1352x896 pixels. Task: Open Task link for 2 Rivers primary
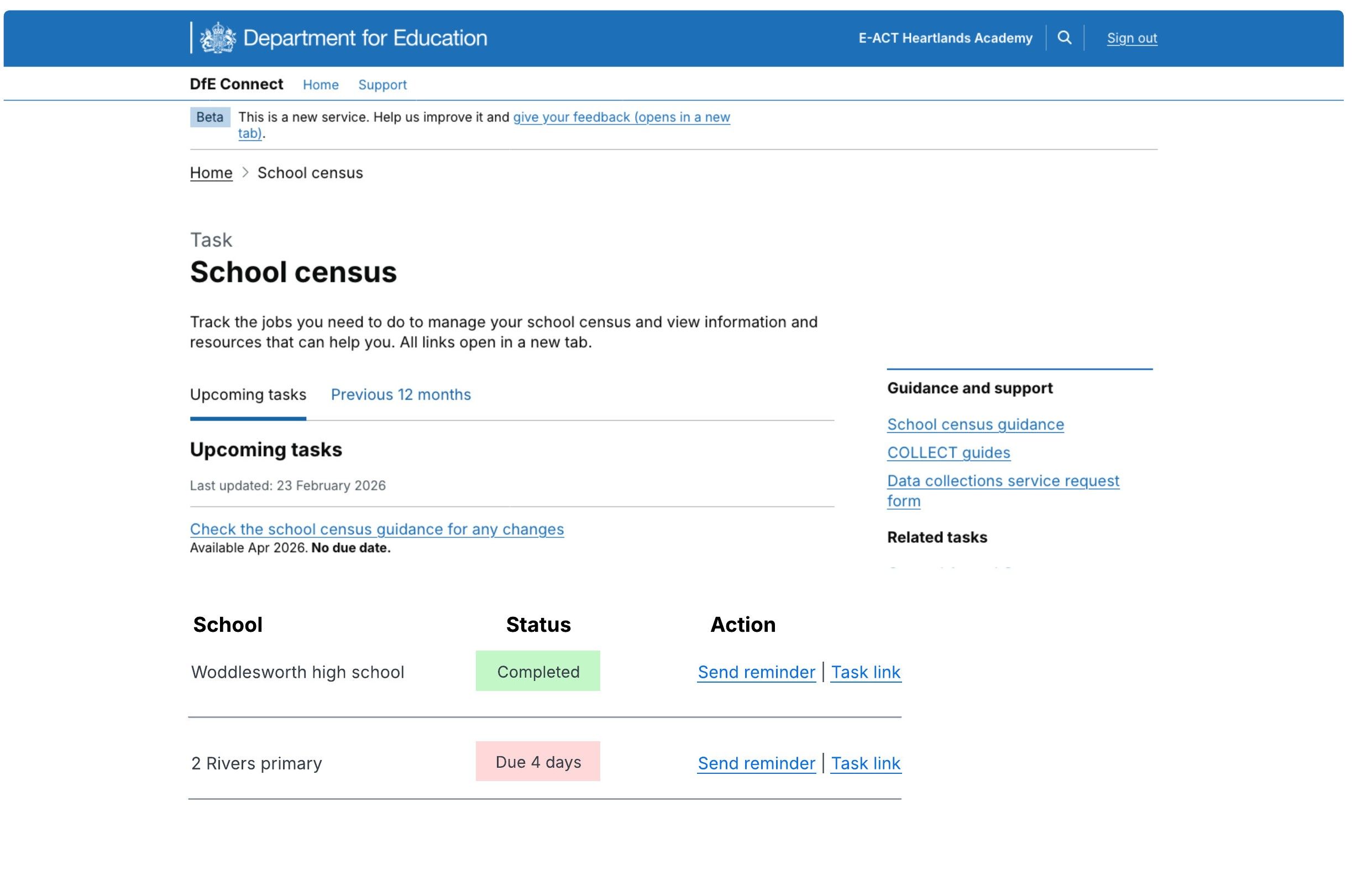[x=866, y=763]
